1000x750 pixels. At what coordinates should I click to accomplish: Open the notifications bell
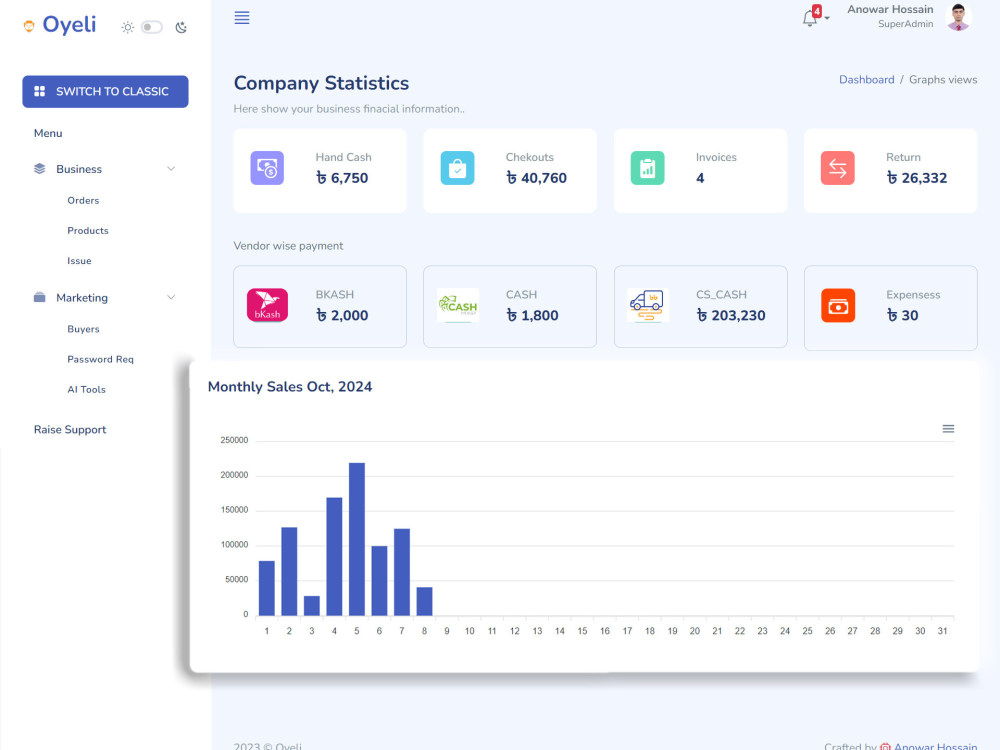pos(810,18)
